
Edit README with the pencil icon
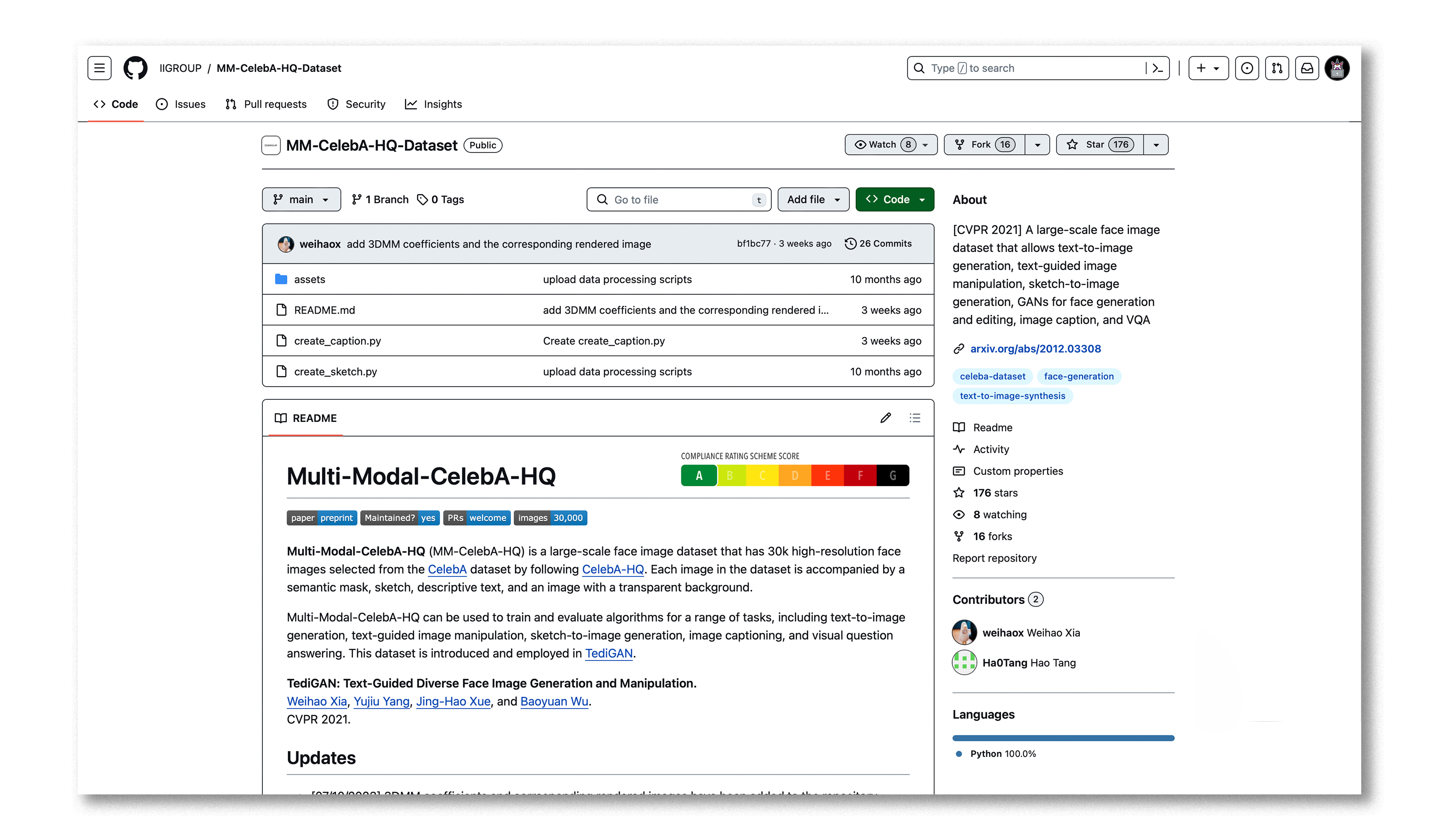pos(885,418)
